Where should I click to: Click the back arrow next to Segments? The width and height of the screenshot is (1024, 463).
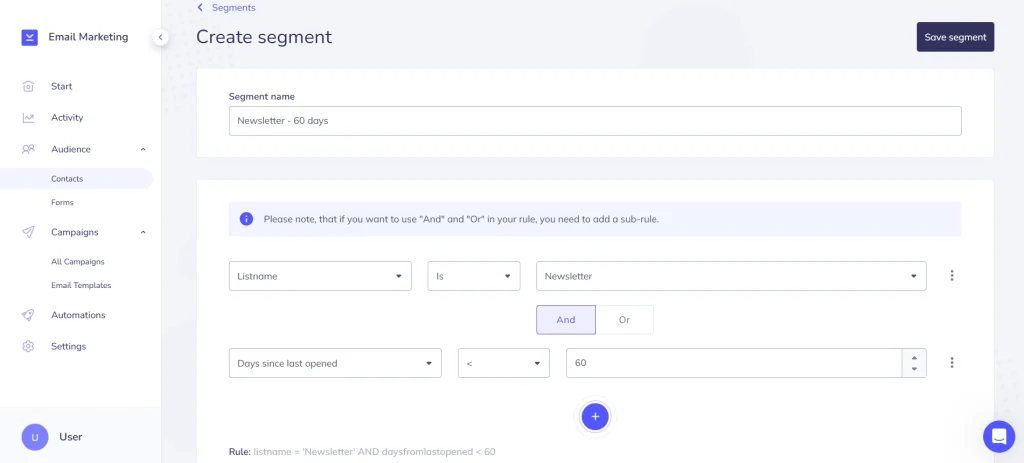pos(200,8)
